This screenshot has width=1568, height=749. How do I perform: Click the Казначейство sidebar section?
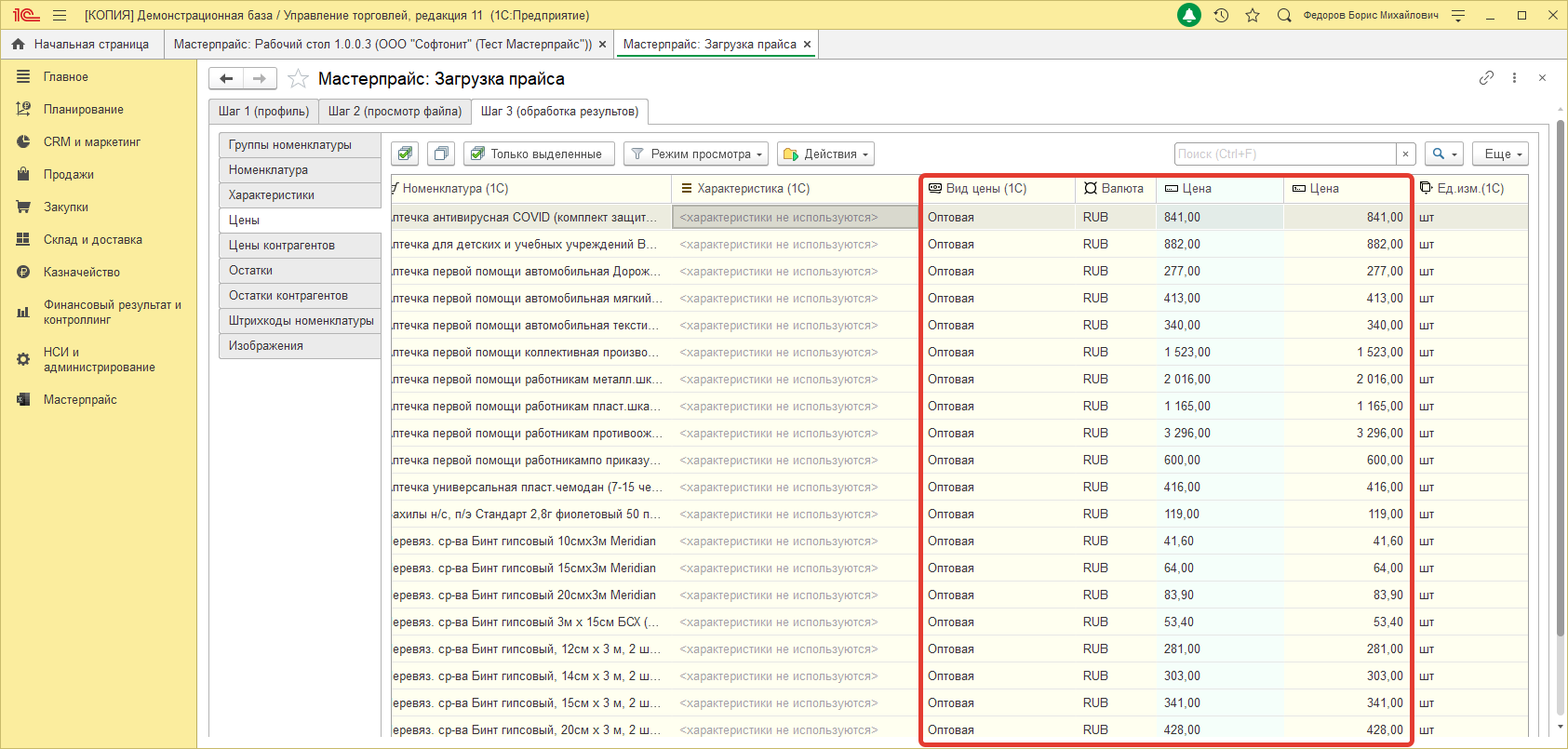point(81,272)
